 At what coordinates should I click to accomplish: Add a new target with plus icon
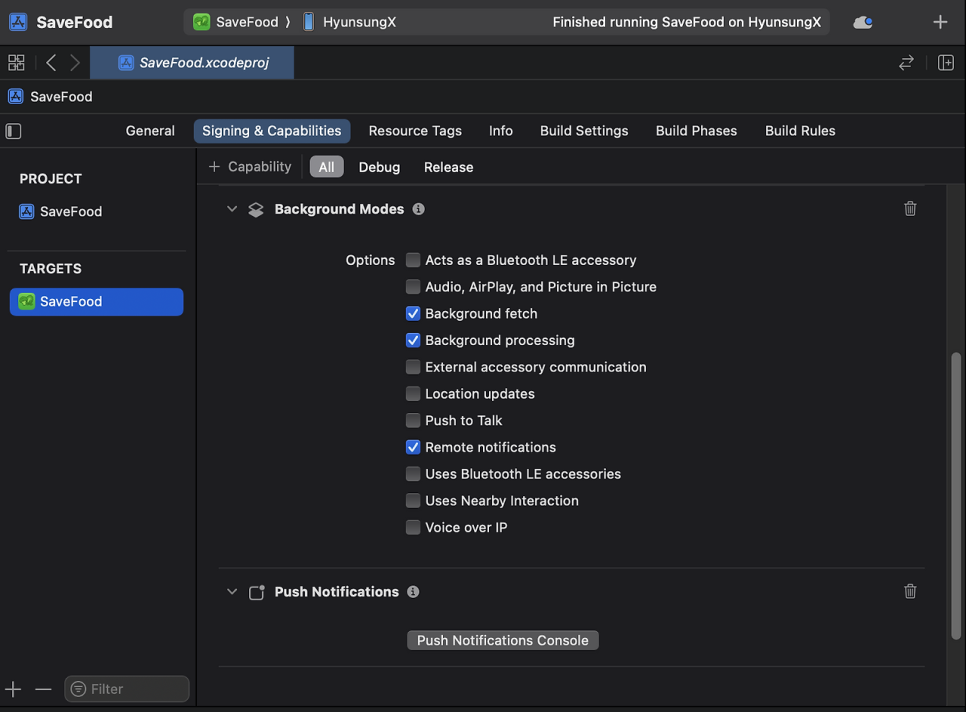(x=13, y=689)
